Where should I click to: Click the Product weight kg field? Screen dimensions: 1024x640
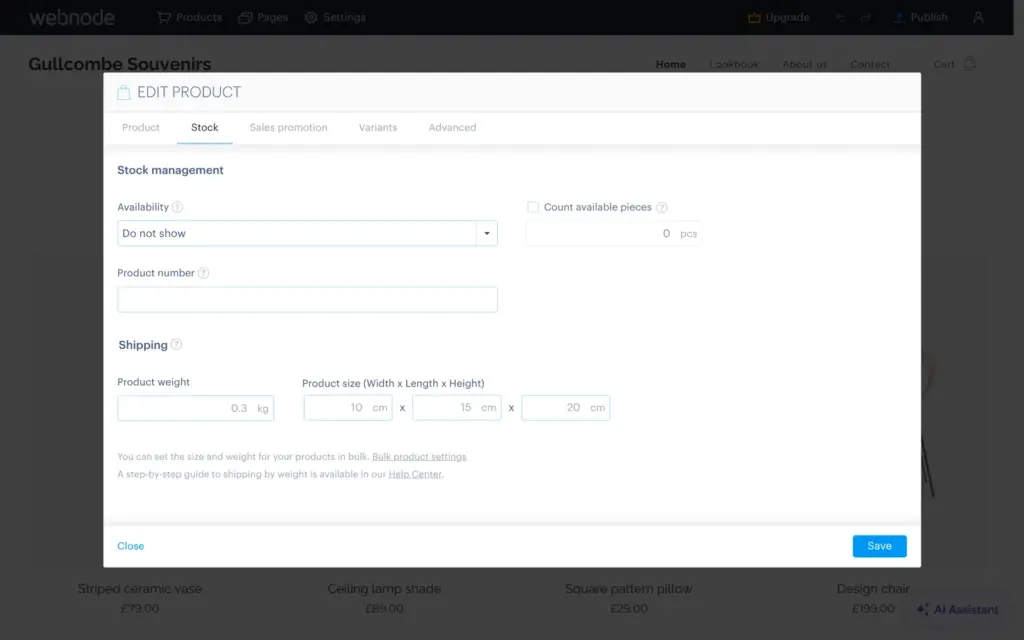point(195,408)
